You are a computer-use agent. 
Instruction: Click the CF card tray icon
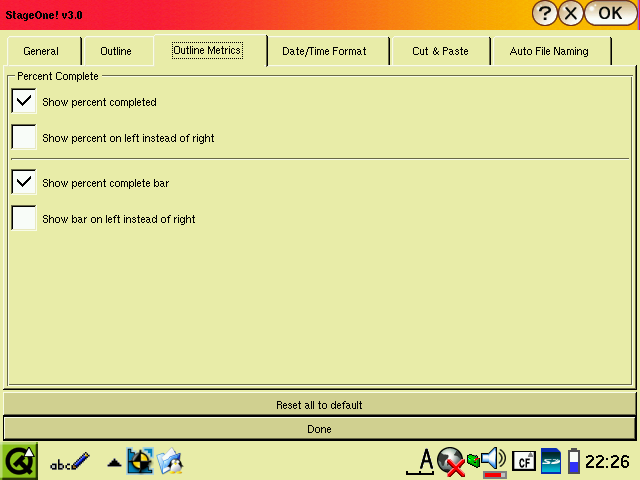[x=524, y=462]
